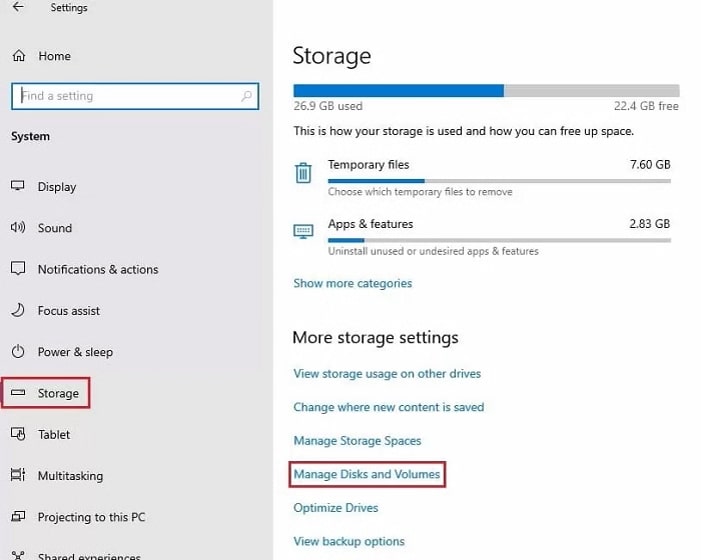Click the Find a setting search field

pos(135,96)
